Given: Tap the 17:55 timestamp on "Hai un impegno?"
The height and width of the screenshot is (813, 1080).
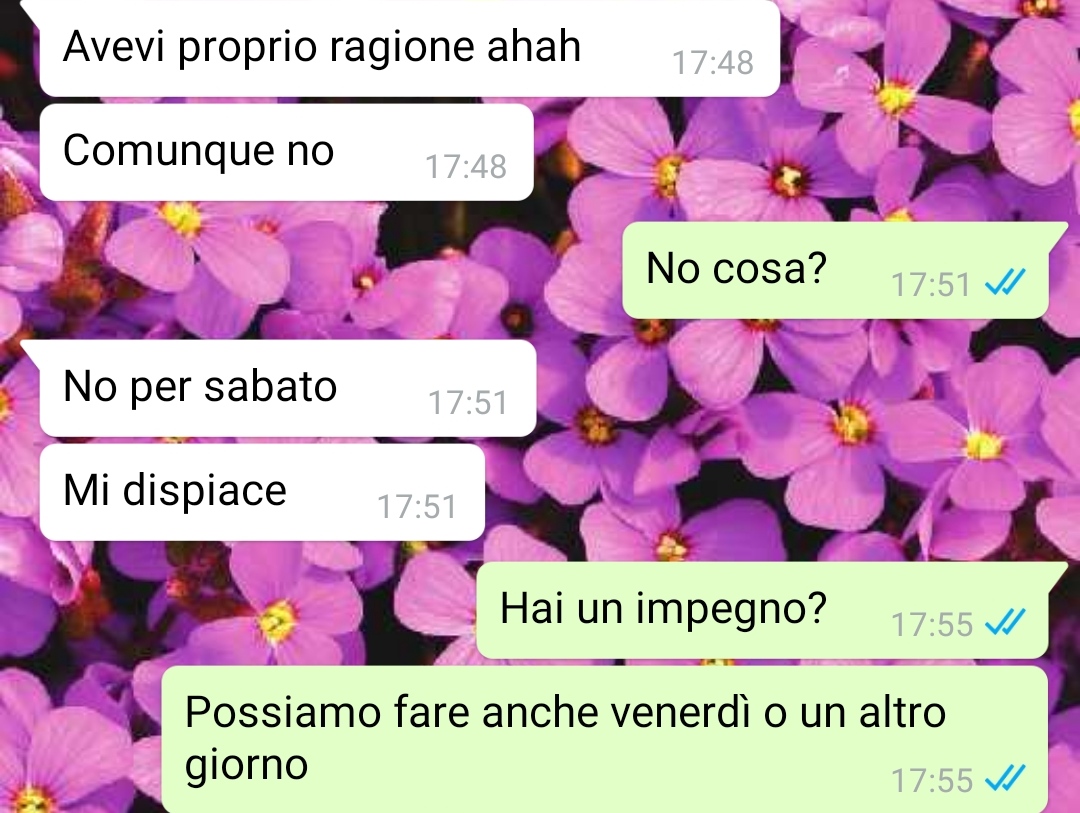Looking at the screenshot, I should [932, 625].
